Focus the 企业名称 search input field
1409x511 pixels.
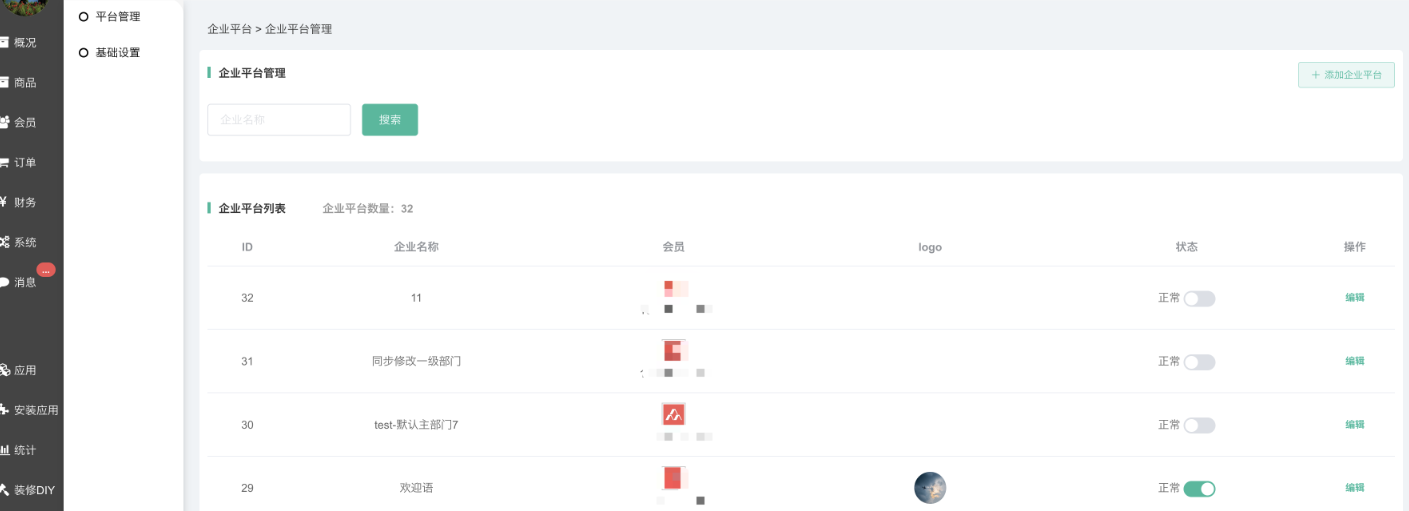coord(279,120)
